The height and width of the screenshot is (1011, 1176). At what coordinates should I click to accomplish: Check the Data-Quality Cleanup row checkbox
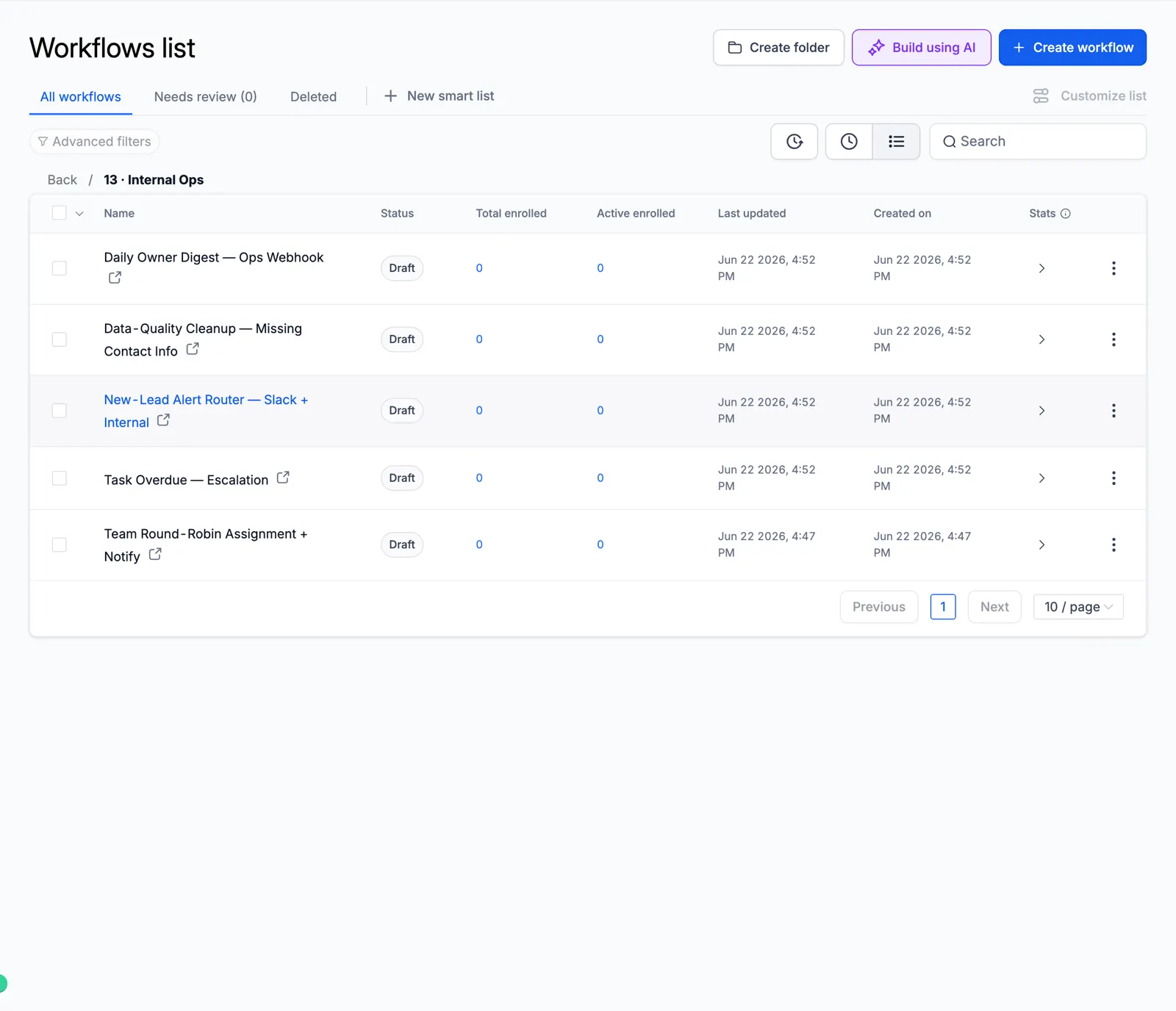click(60, 339)
